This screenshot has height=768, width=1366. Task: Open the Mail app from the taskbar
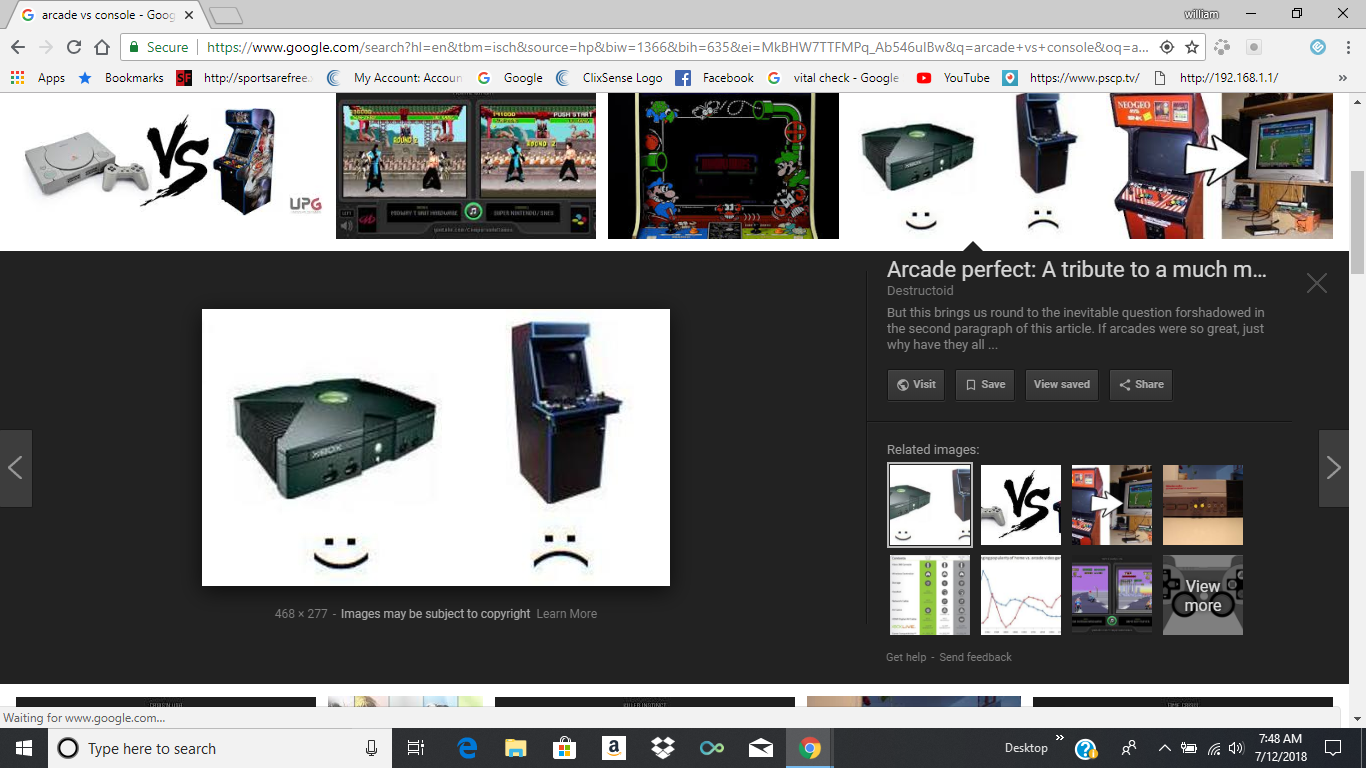760,748
